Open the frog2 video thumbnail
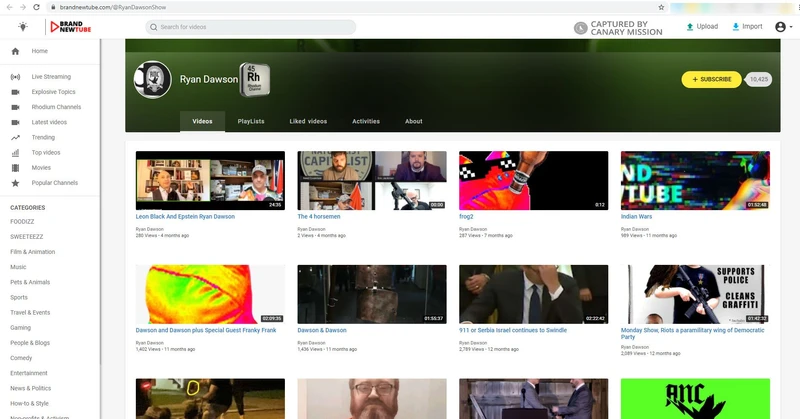Image resolution: width=800 pixels, height=419 pixels. point(534,180)
